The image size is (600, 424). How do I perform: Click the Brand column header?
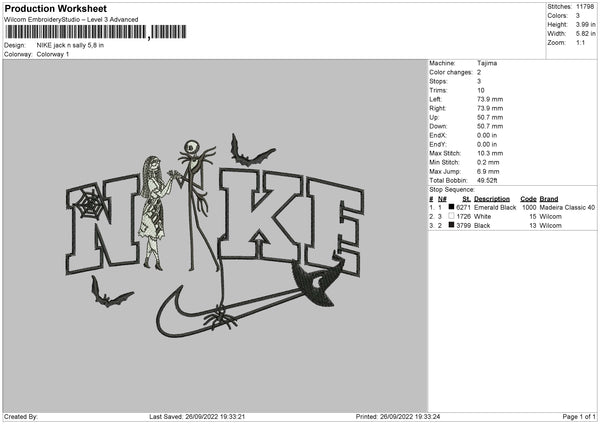coord(549,199)
